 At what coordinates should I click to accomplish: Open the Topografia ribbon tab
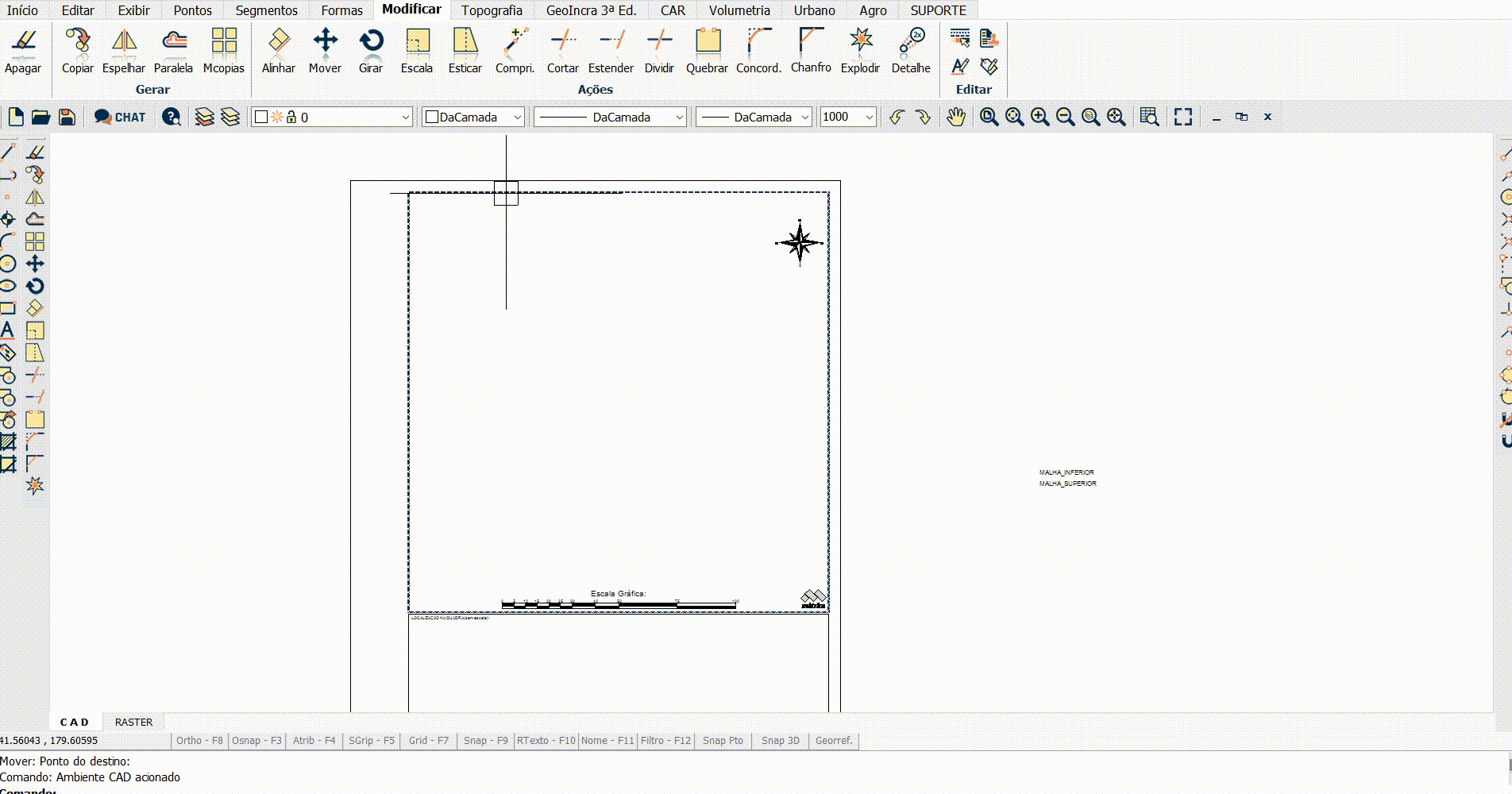[492, 10]
